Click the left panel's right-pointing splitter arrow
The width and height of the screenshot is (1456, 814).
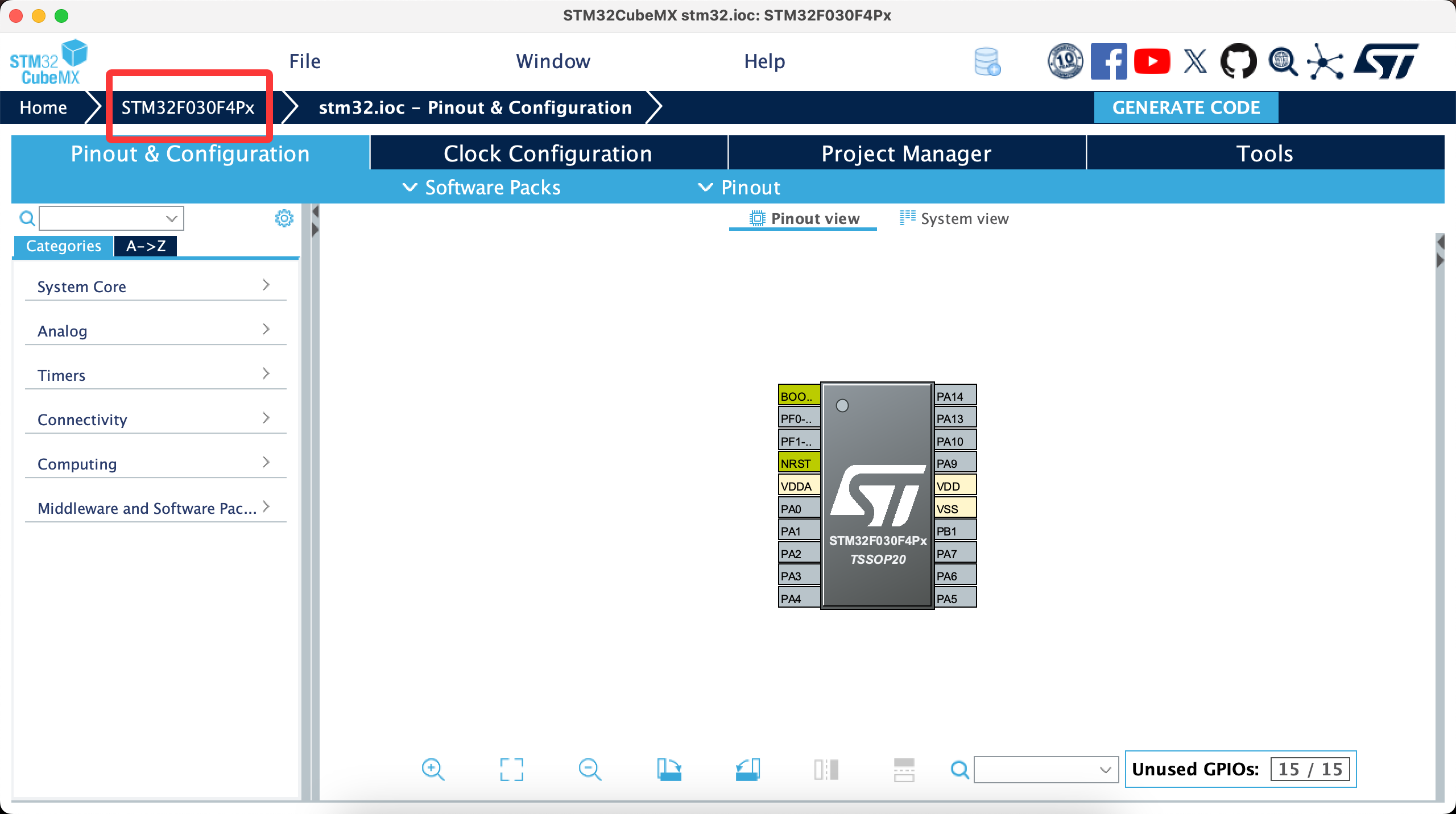coord(315,230)
